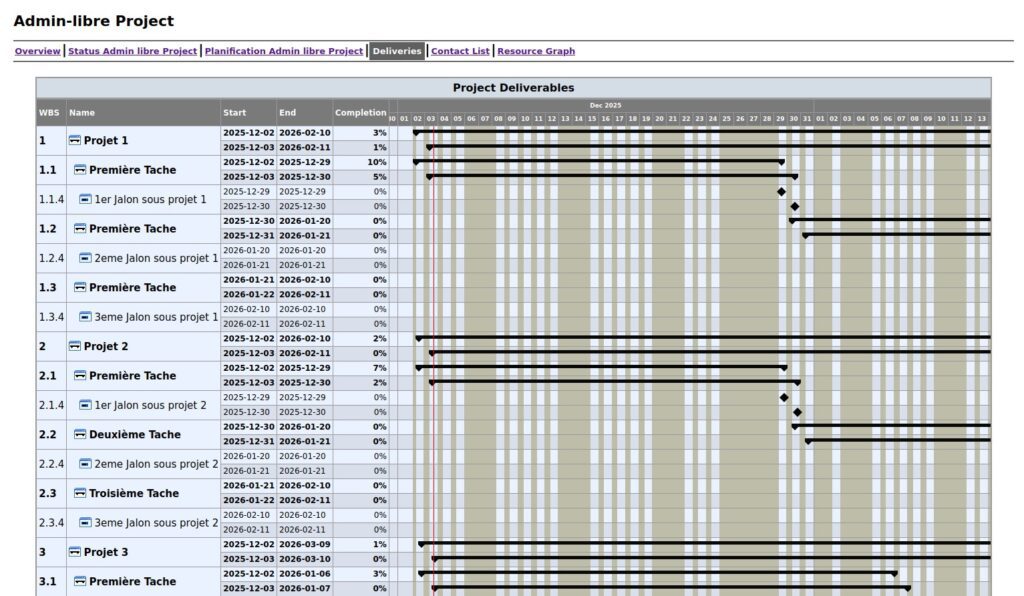The width and height of the screenshot is (1024, 596).
Task: Open Planification Admin libre Project link
Action: coord(284,51)
